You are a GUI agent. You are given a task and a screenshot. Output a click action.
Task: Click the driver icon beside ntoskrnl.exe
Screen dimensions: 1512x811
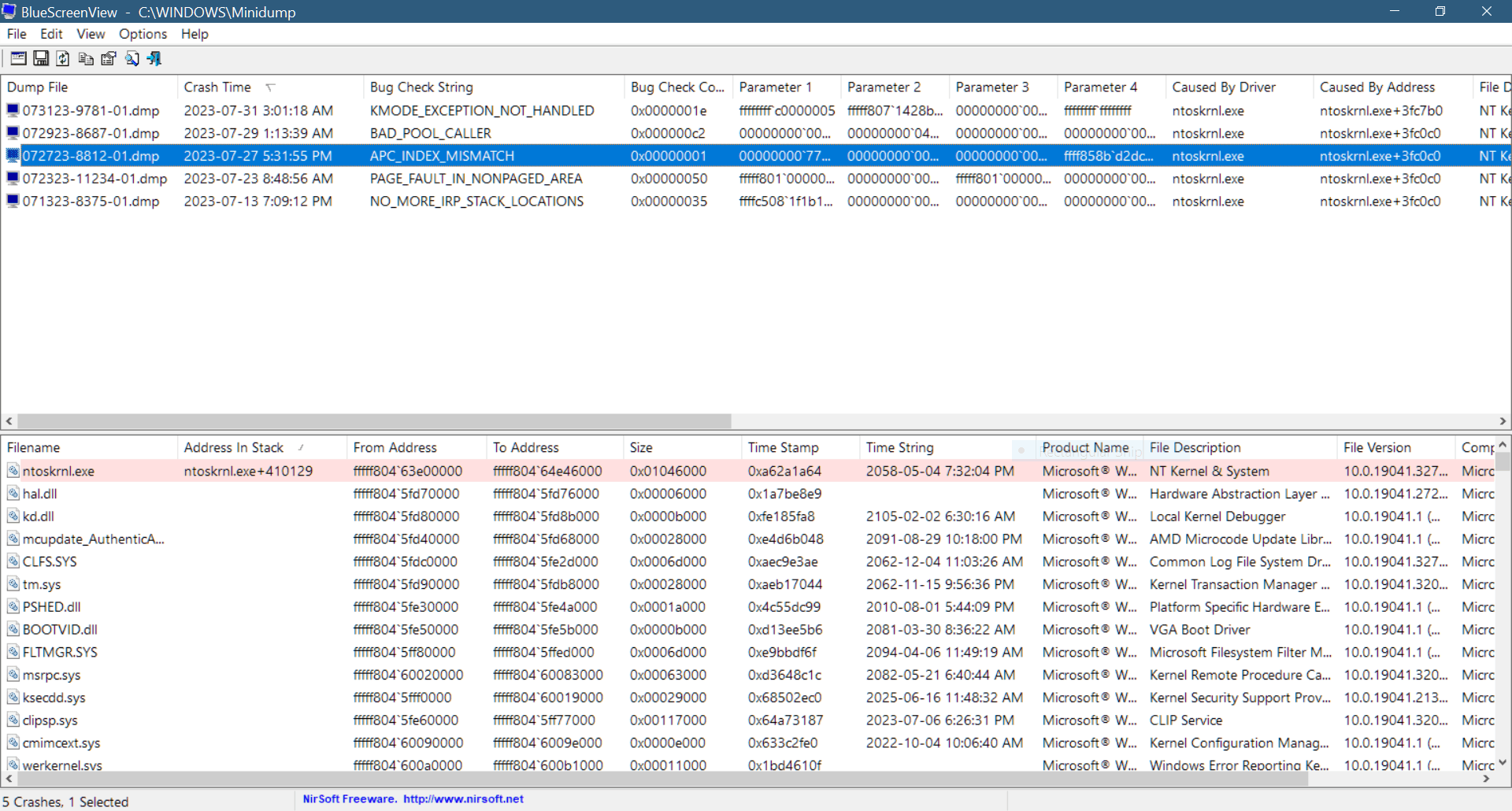point(13,470)
